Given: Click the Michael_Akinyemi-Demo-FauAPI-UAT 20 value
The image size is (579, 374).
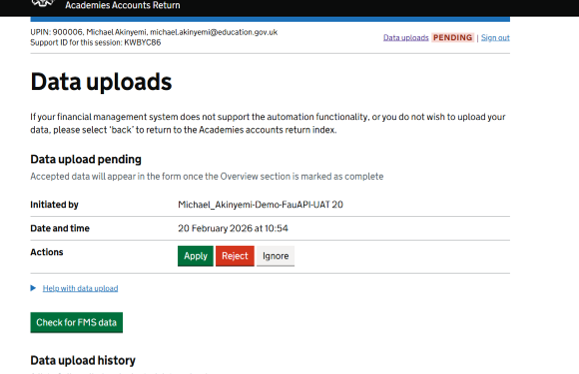Looking at the screenshot, I should click(260, 205).
